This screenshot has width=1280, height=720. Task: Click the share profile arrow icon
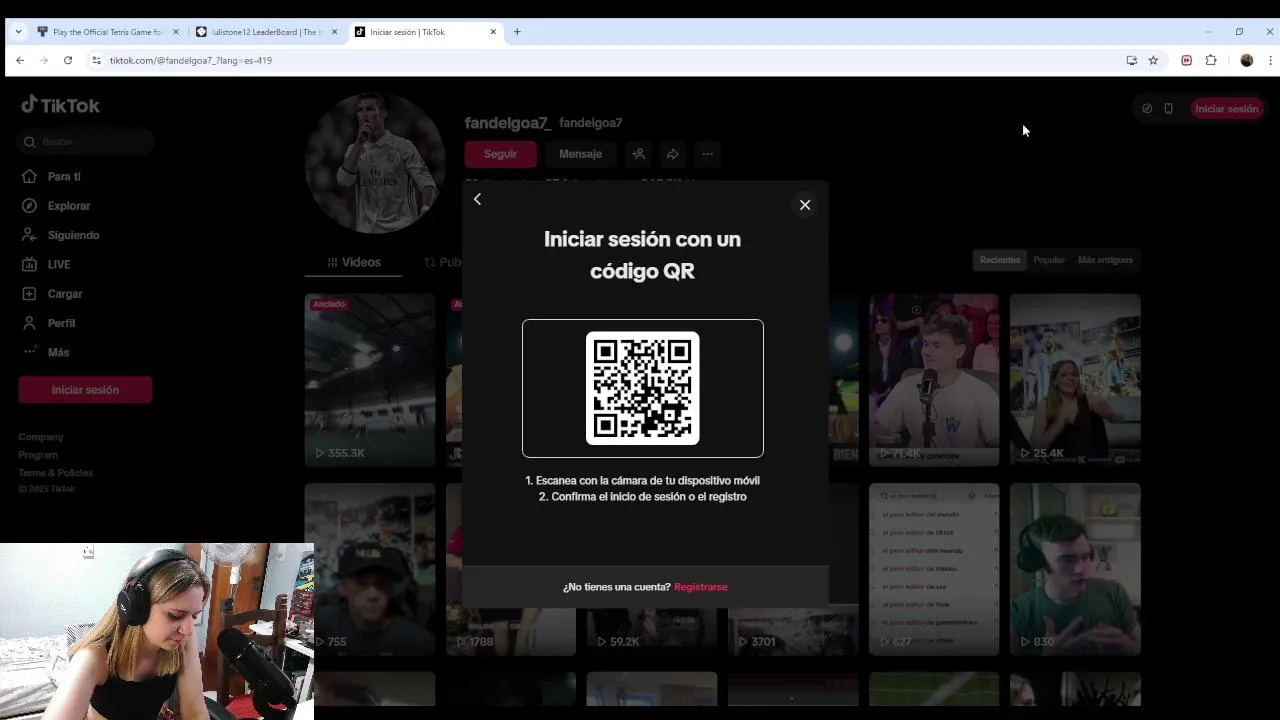tap(673, 154)
